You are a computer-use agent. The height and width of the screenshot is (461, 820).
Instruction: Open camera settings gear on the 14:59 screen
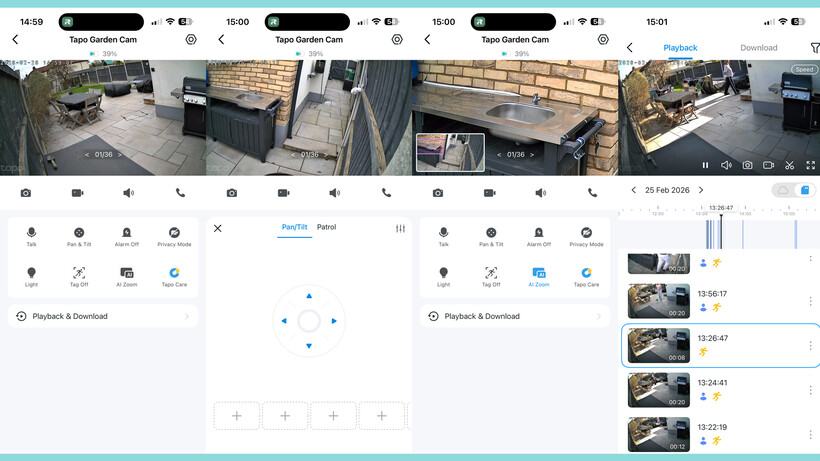point(191,39)
